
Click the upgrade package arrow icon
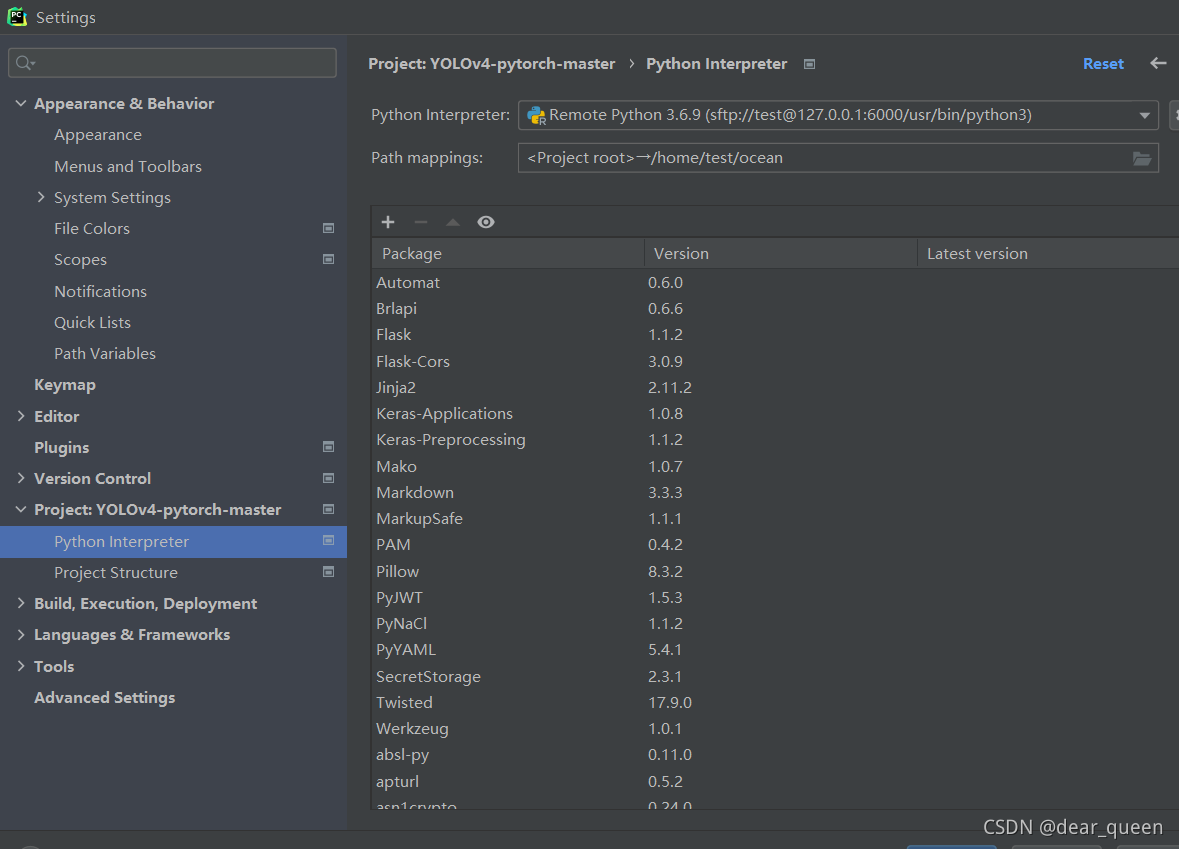tap(453, 222)
